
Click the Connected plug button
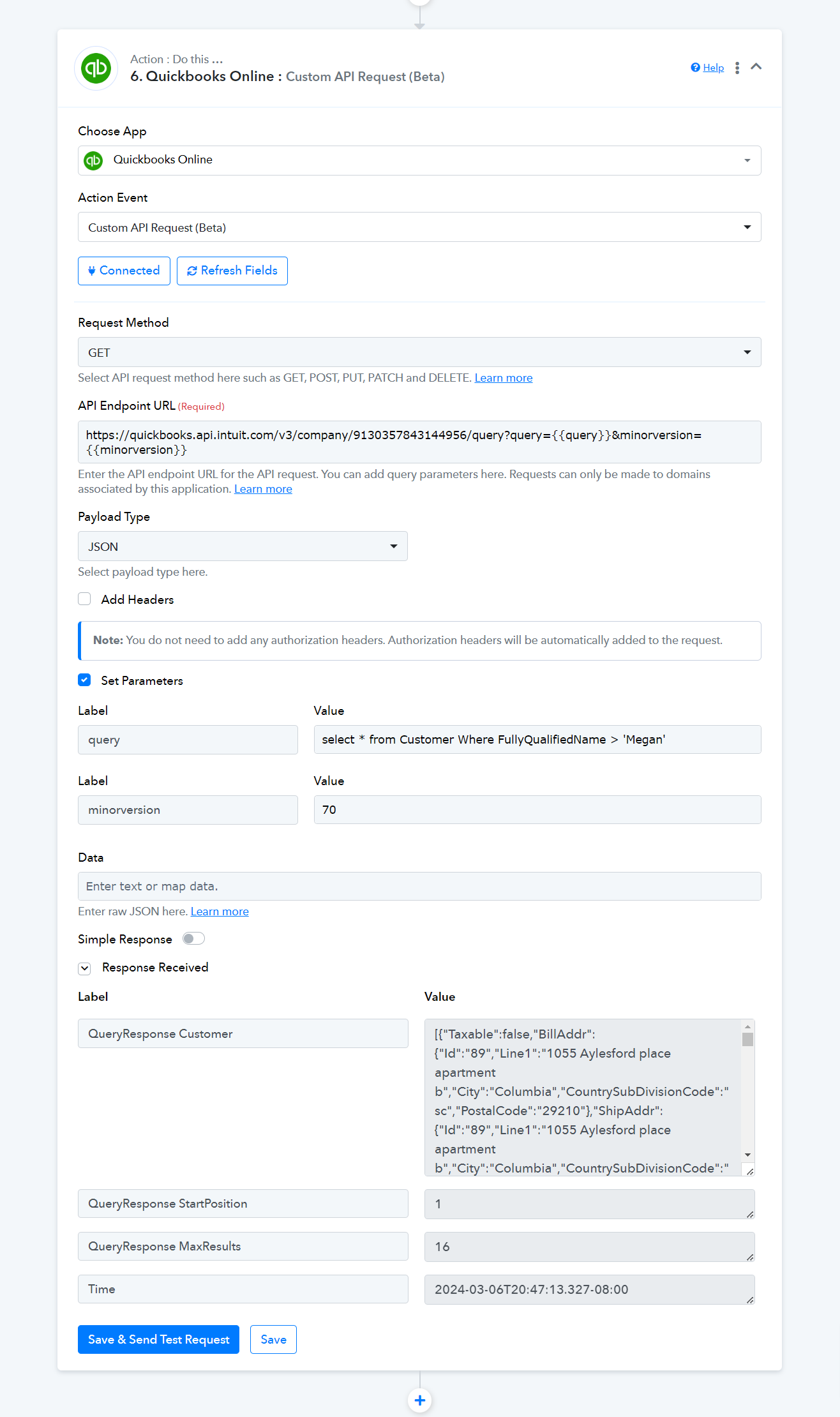(x=124, y=271)
